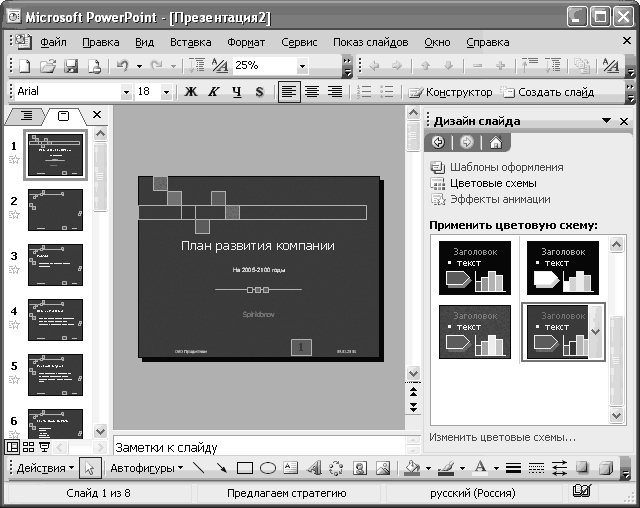Open dropdown arrow on selected color scheme
640x508 pixels.
596,331
